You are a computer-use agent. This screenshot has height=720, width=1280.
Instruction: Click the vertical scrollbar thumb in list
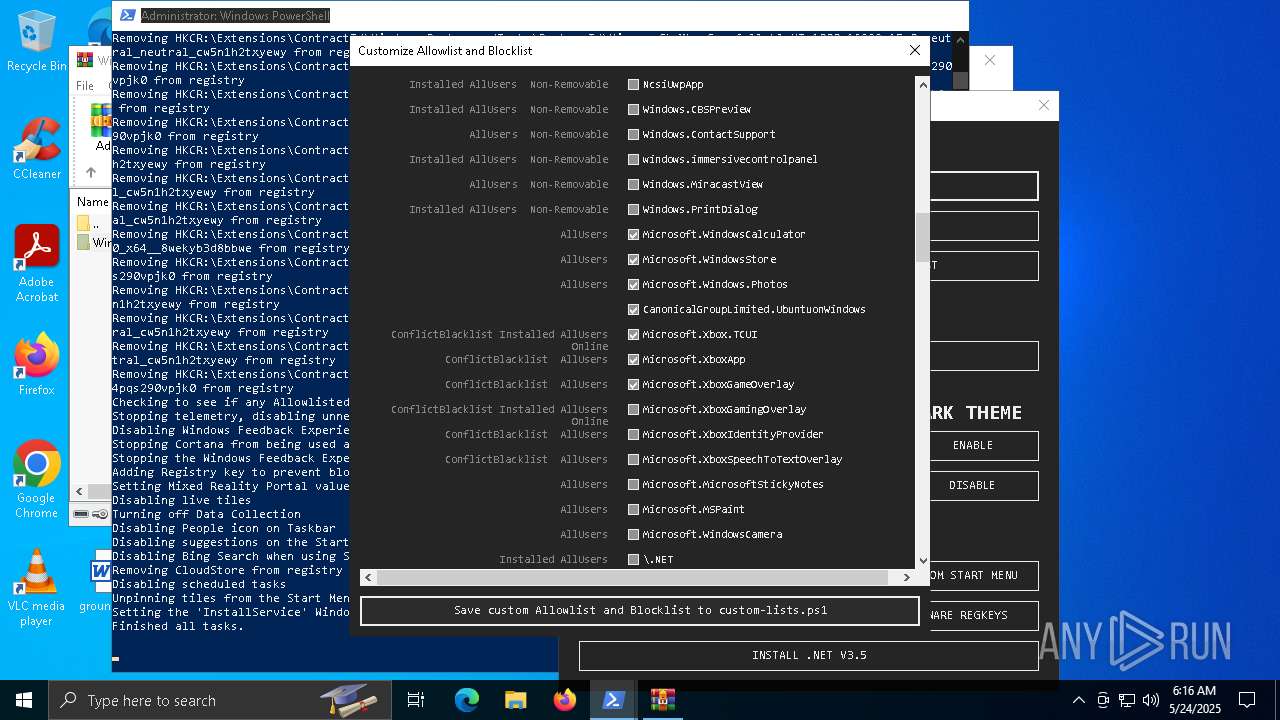pyautogui.click(x=923, y=237)
